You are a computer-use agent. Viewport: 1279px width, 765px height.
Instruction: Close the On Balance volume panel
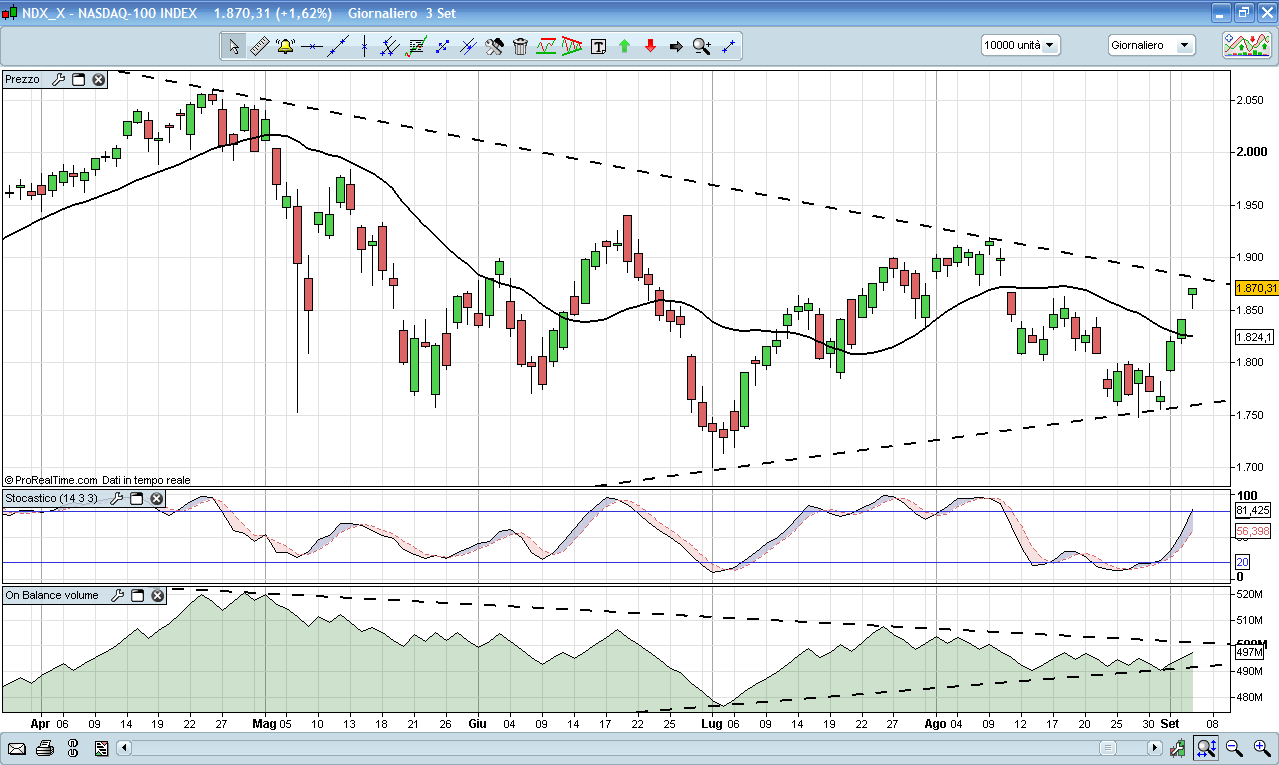coord(157,595)
